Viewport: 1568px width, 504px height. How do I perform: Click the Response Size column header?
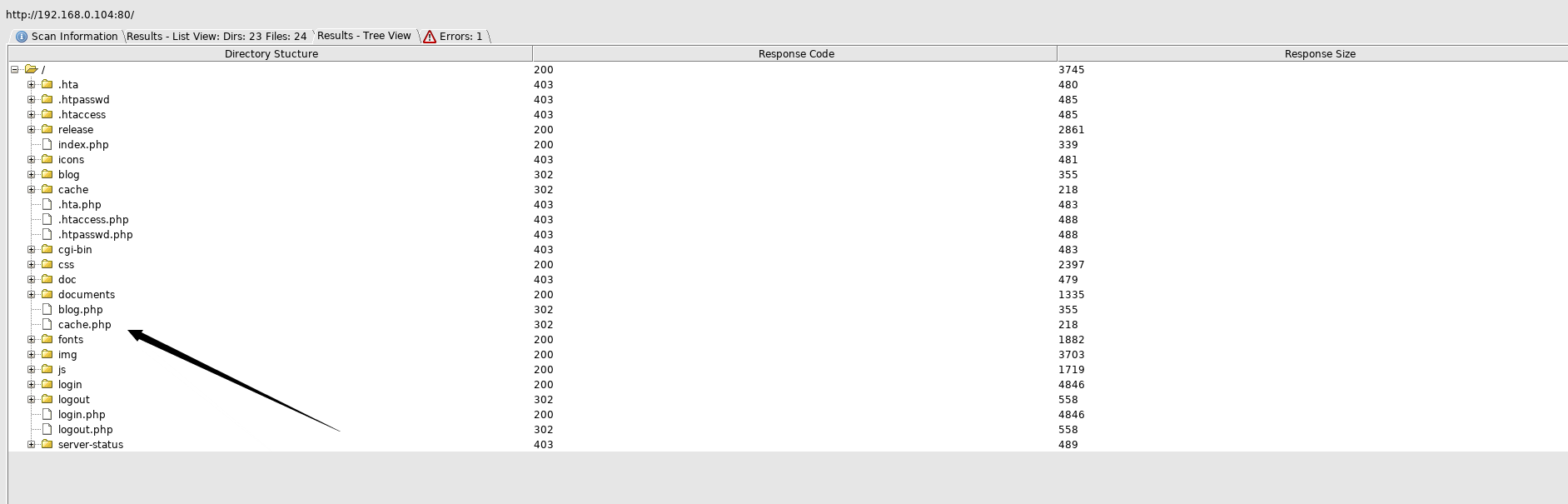(x=1319, y=53)
